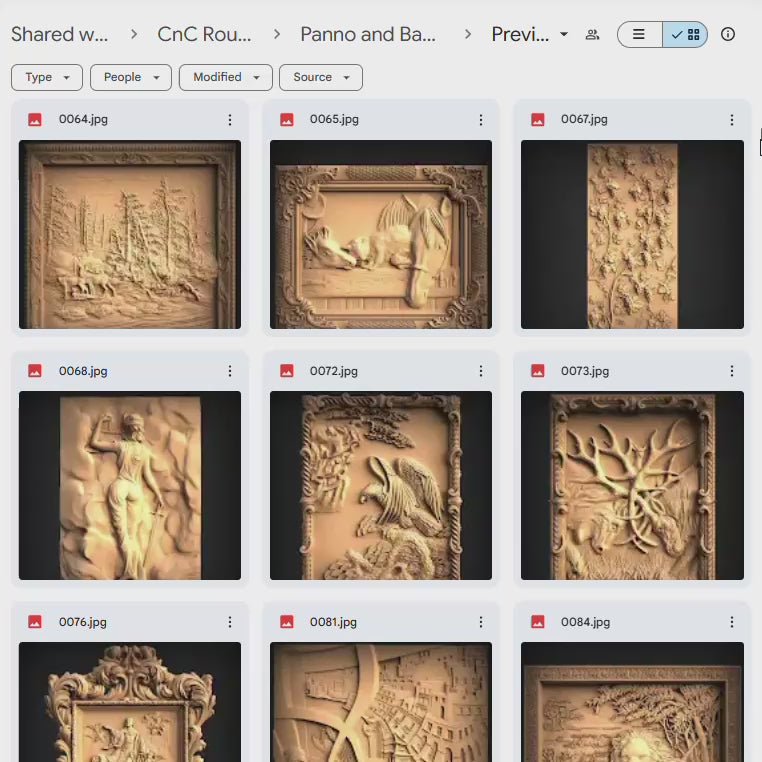
Task: Open more actions for 0065.jpg
Action: [481, 120]
